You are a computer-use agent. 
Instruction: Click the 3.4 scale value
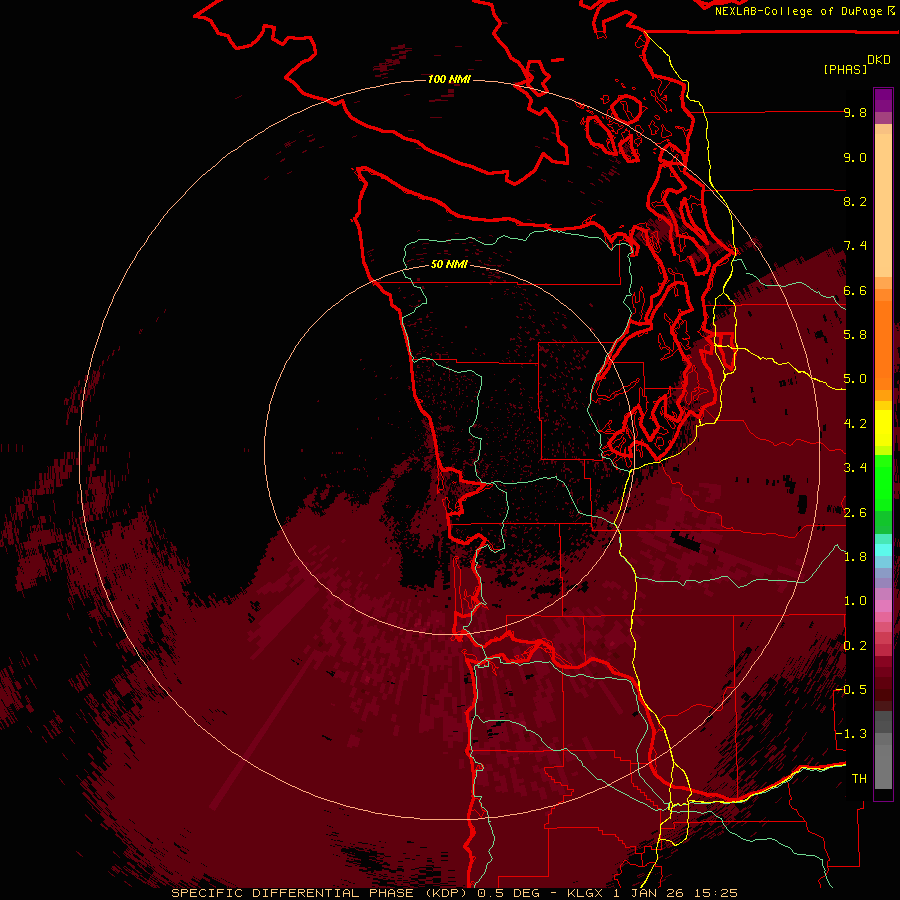855,468
